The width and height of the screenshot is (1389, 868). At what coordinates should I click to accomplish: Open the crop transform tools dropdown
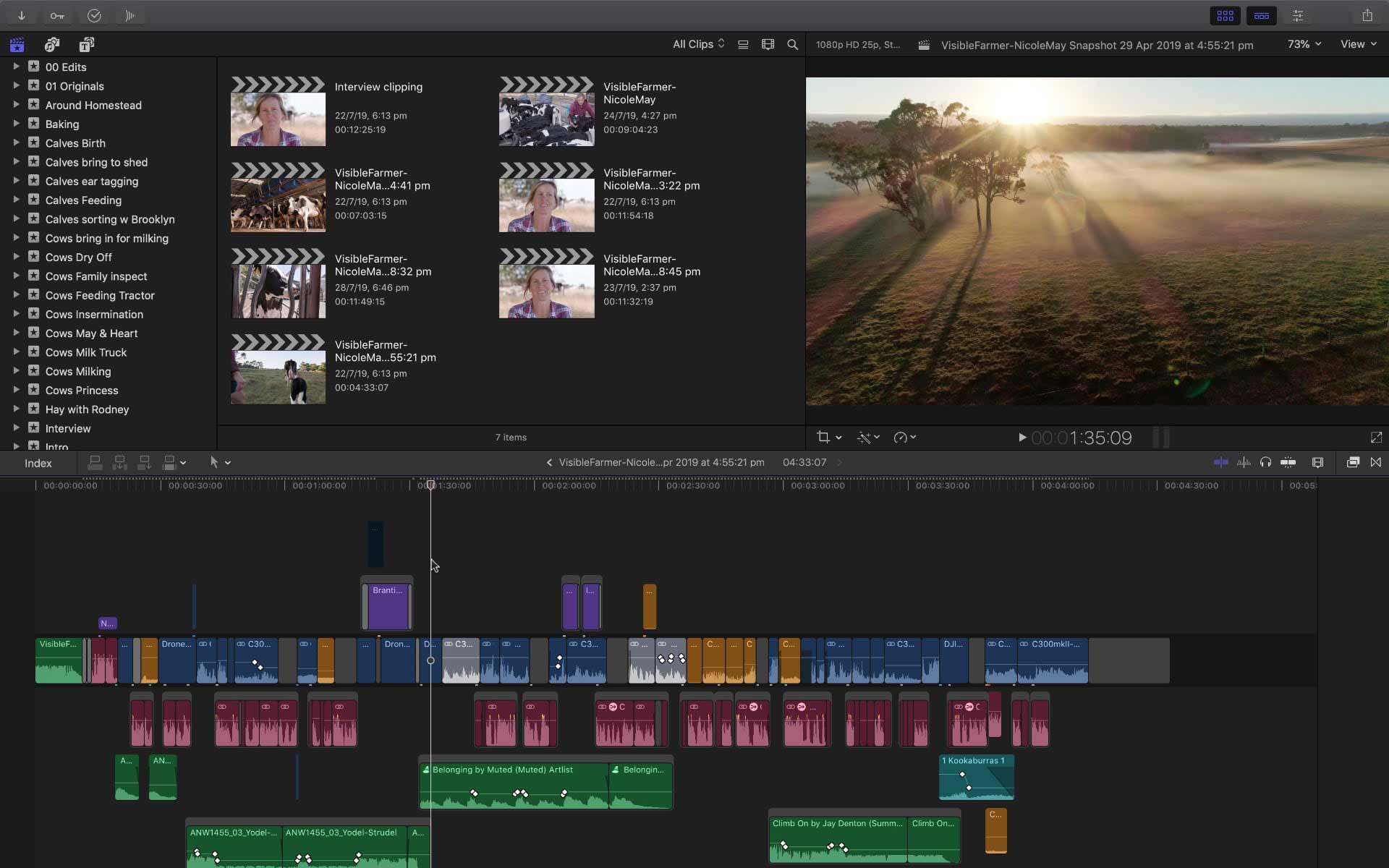pos(829,437)
